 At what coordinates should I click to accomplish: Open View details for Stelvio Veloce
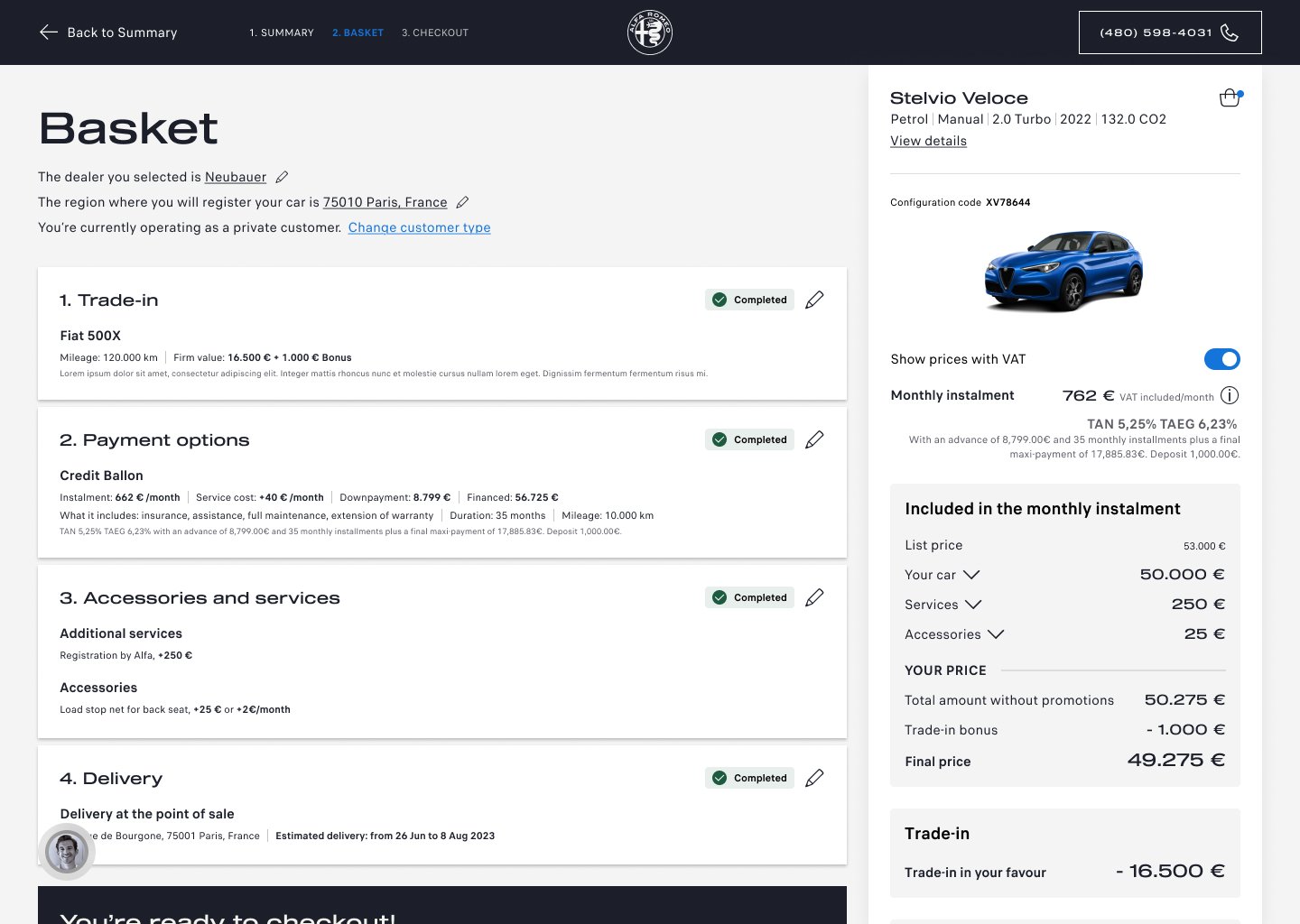[928, 141]
